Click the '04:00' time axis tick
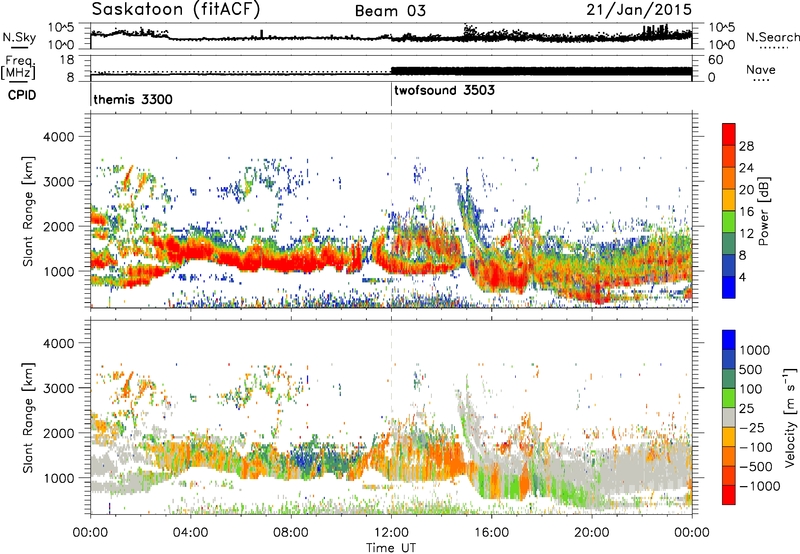800x554 pixels. pyautogui.click(x=190, y=533)
